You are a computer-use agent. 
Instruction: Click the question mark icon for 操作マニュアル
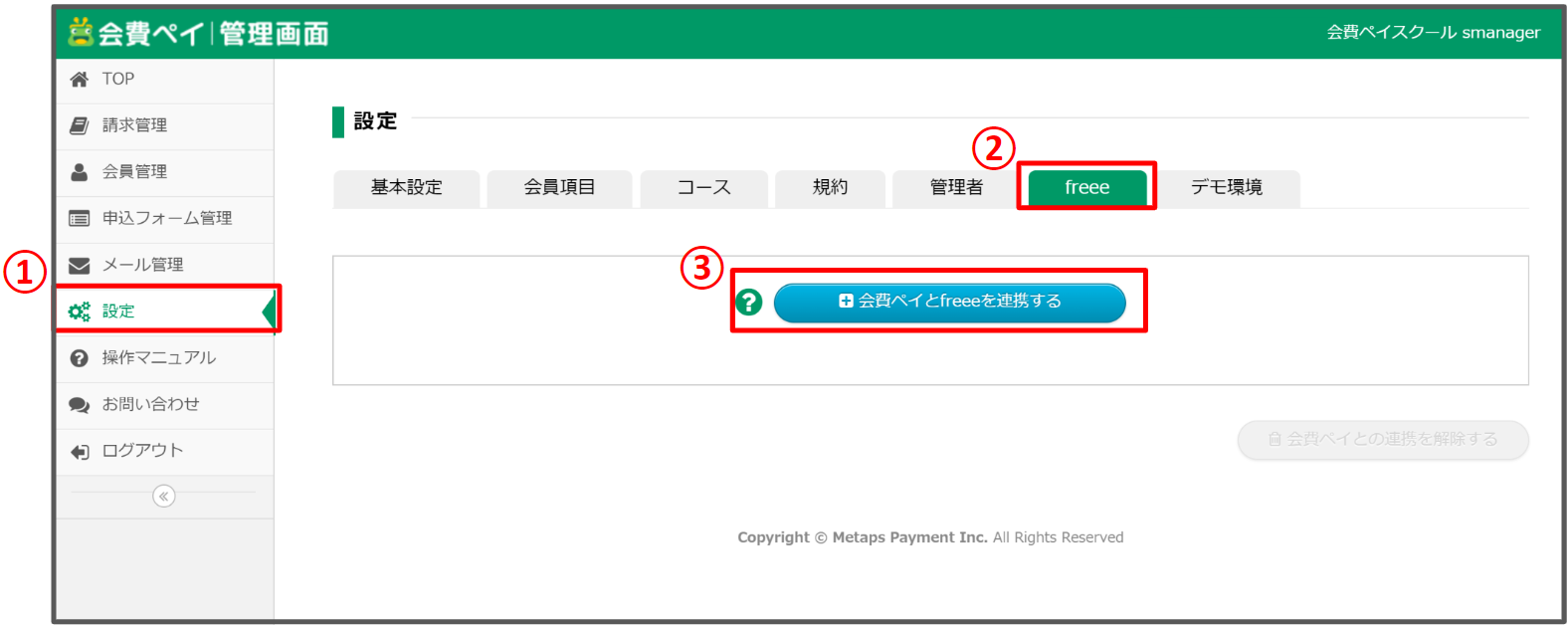click(x=80, y=358)
